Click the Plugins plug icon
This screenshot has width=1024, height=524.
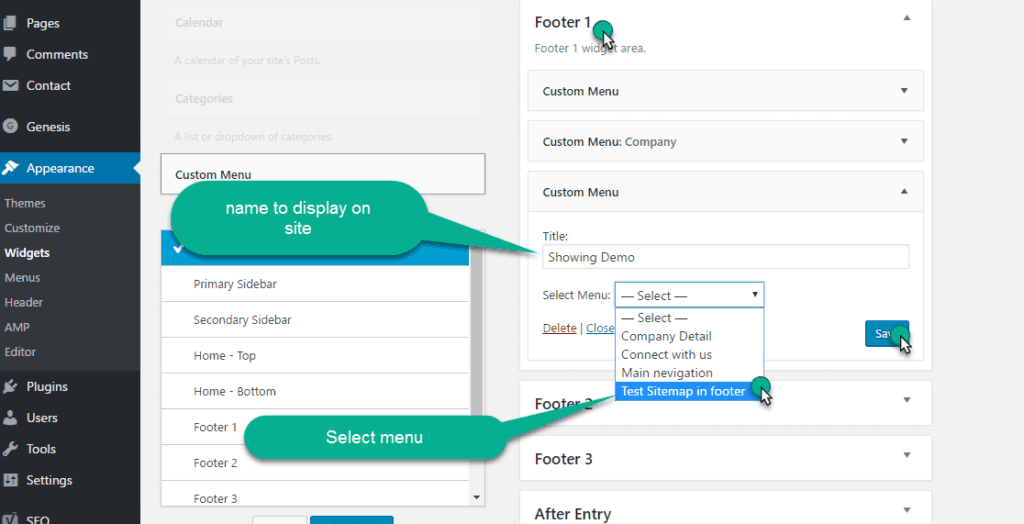pyautogui.click(x=10, y=386)
